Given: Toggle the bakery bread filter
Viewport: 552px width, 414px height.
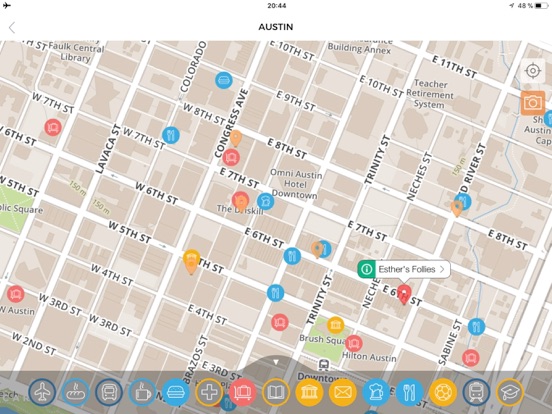Looking at the screenshot, I should coord(75,392).
